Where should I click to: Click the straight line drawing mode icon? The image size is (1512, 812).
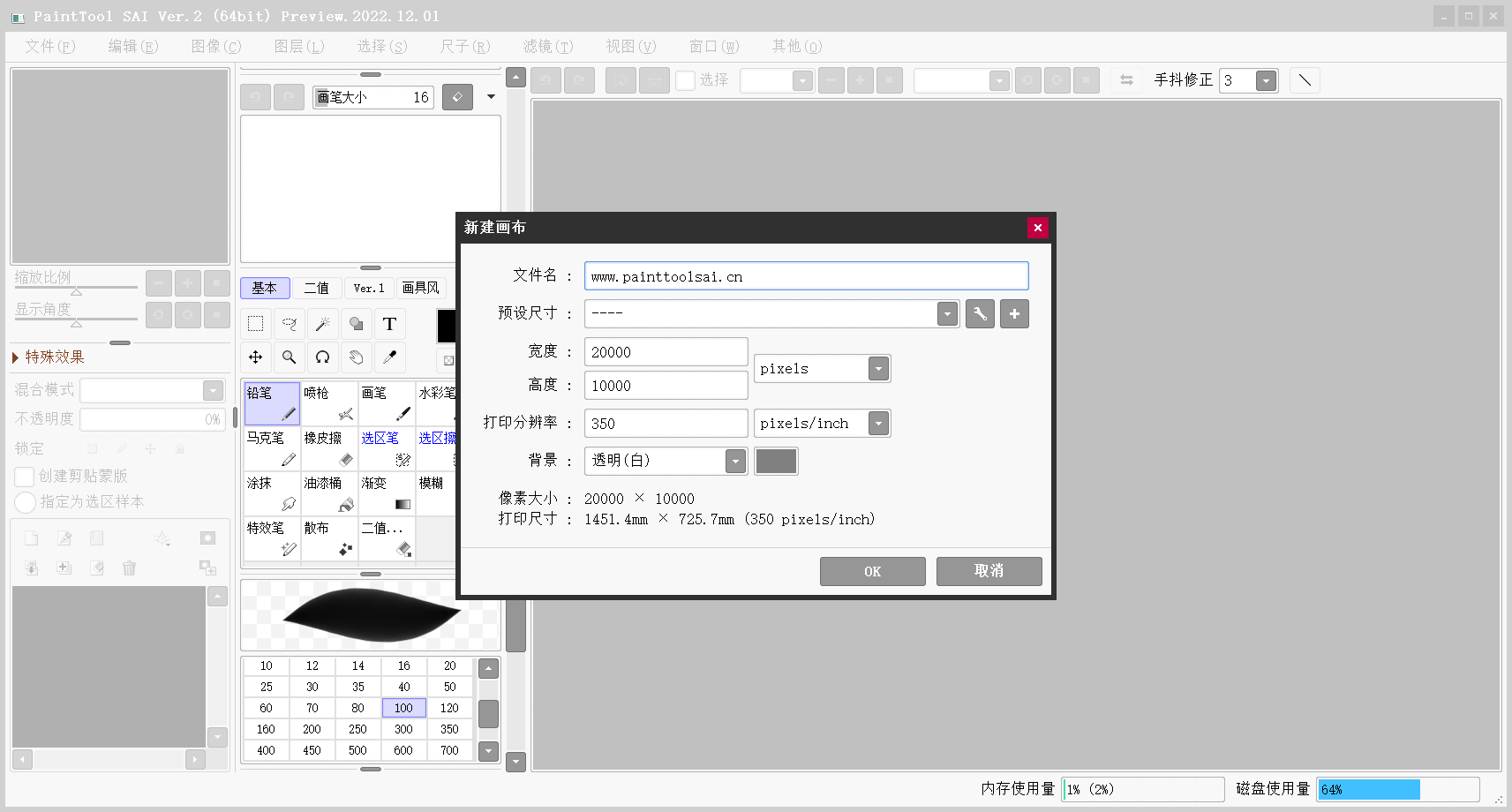[x=1305, y=80]
